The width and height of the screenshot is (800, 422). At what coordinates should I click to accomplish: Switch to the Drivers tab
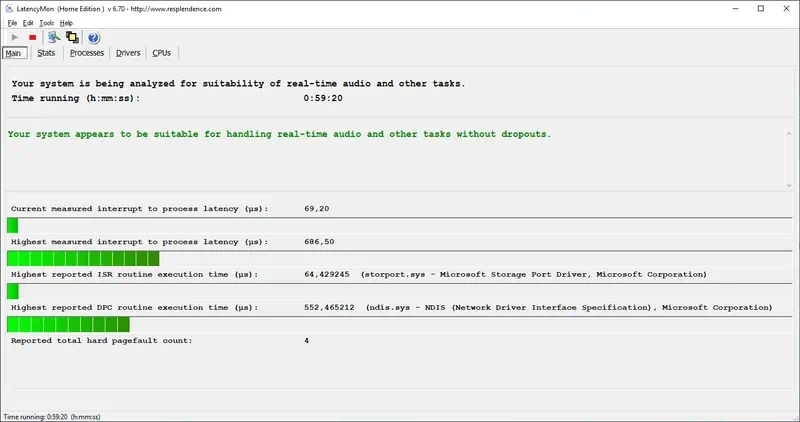click(x=128, y=53)
